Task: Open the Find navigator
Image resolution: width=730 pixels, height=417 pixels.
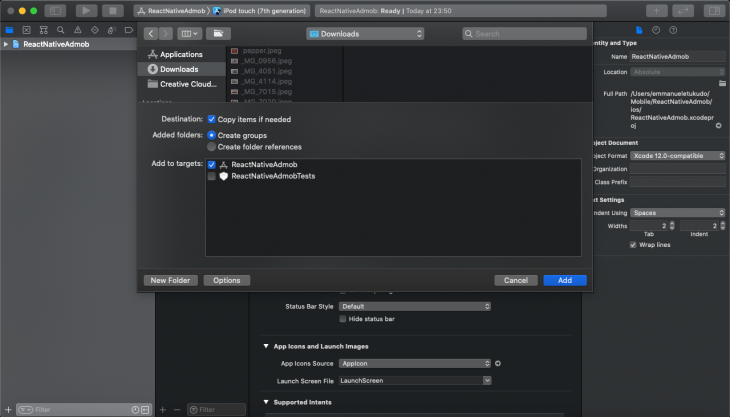Action: click(61, 30)
